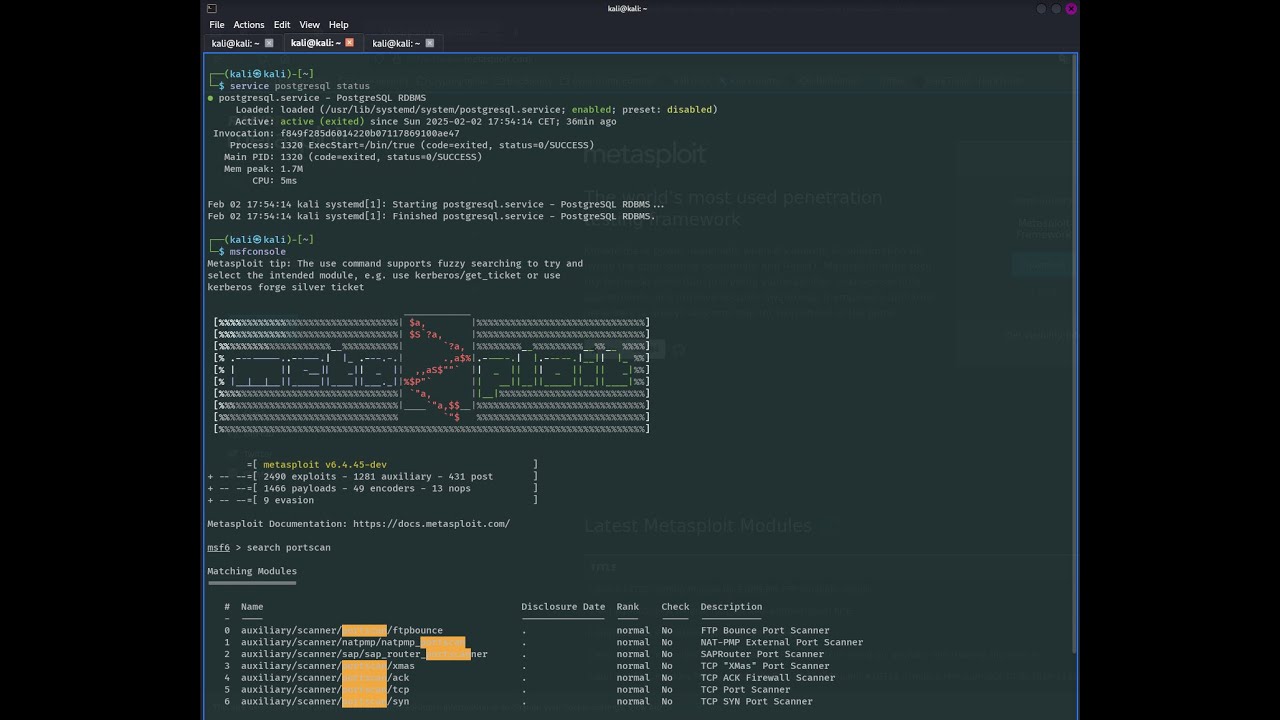Click 'FTP Bounce Port Scanner' description
The height and width of the screenshot is (720, 1280).
[x=765, y=631]
